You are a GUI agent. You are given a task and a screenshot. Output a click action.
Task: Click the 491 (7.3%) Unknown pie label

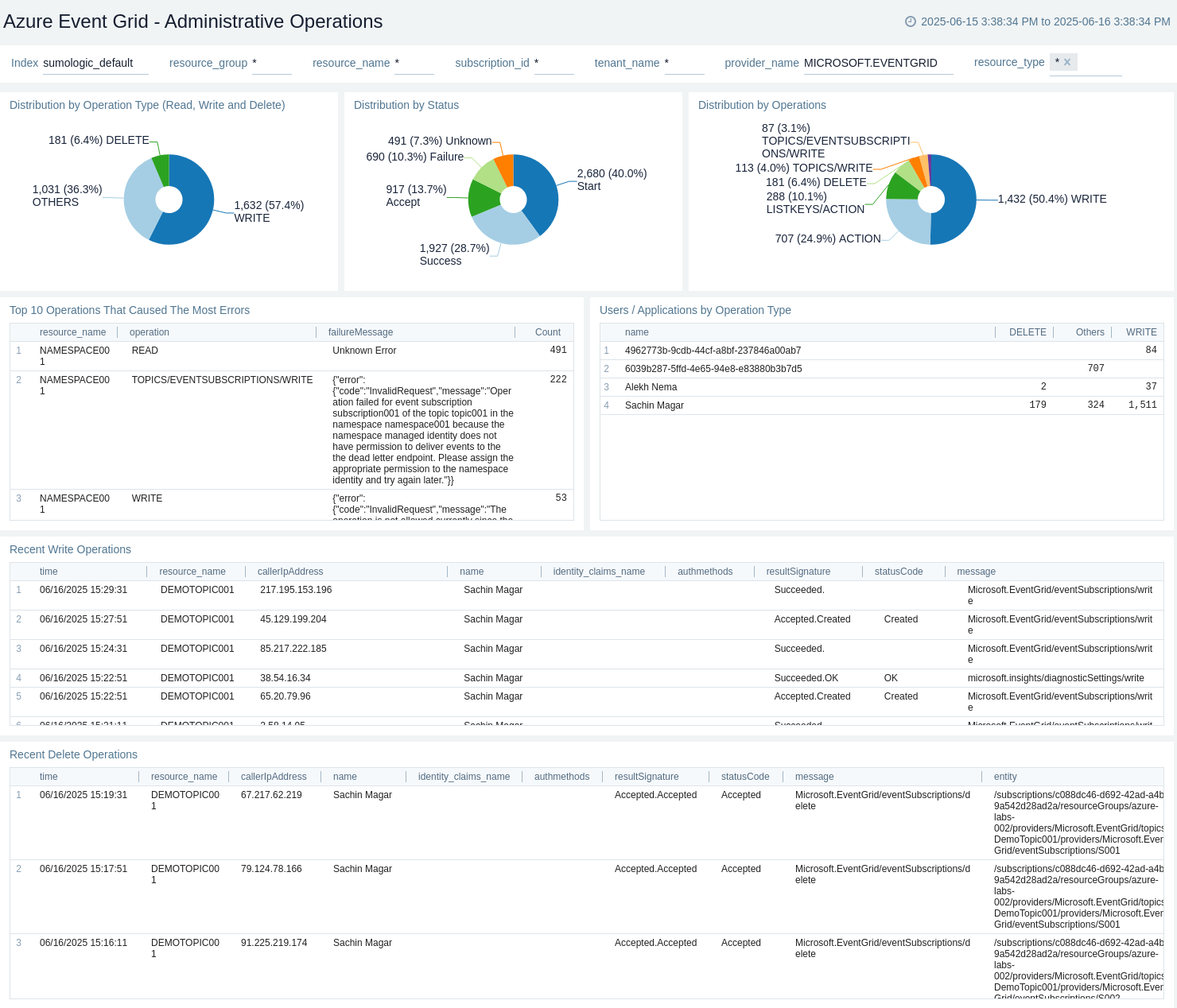pos(440,141)
